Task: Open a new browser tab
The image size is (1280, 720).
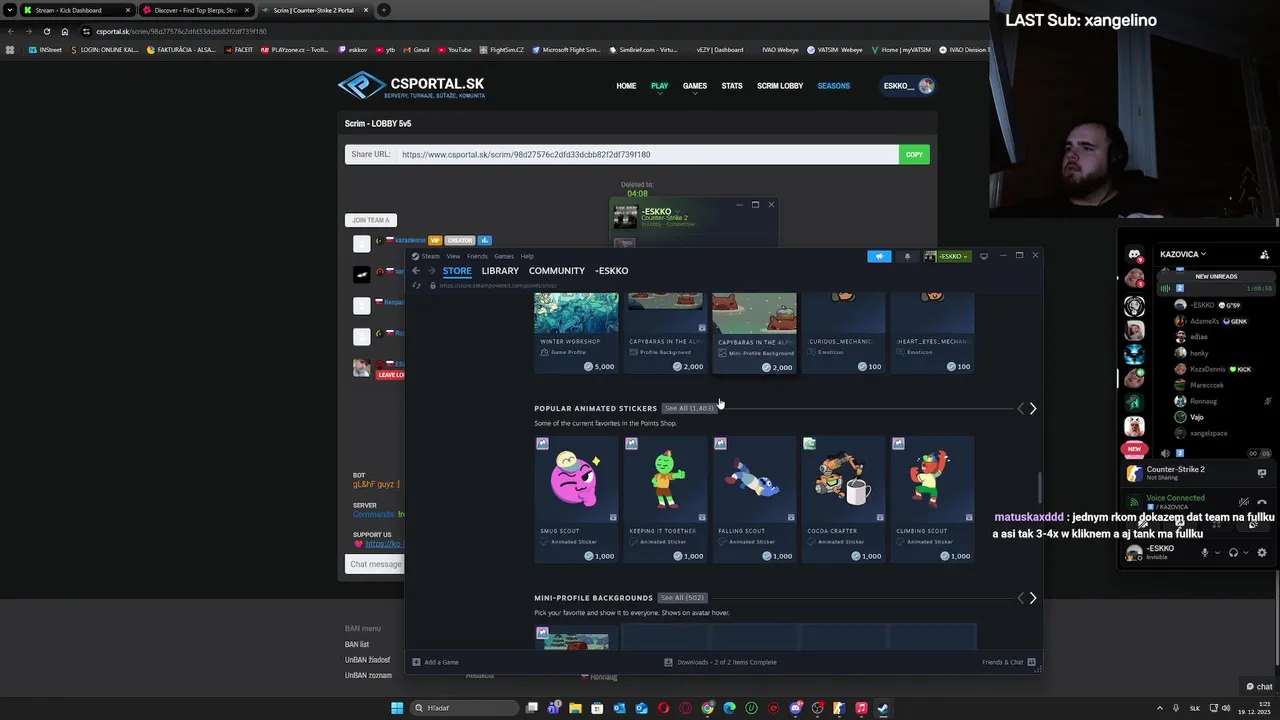Action: pos(383,10)
